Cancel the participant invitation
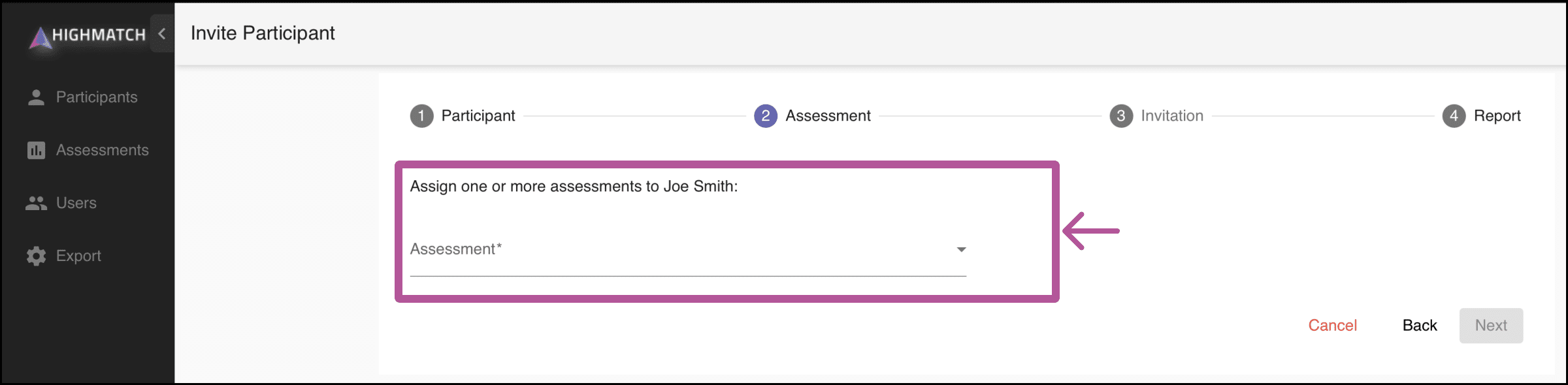 (x=1332, y=326)
